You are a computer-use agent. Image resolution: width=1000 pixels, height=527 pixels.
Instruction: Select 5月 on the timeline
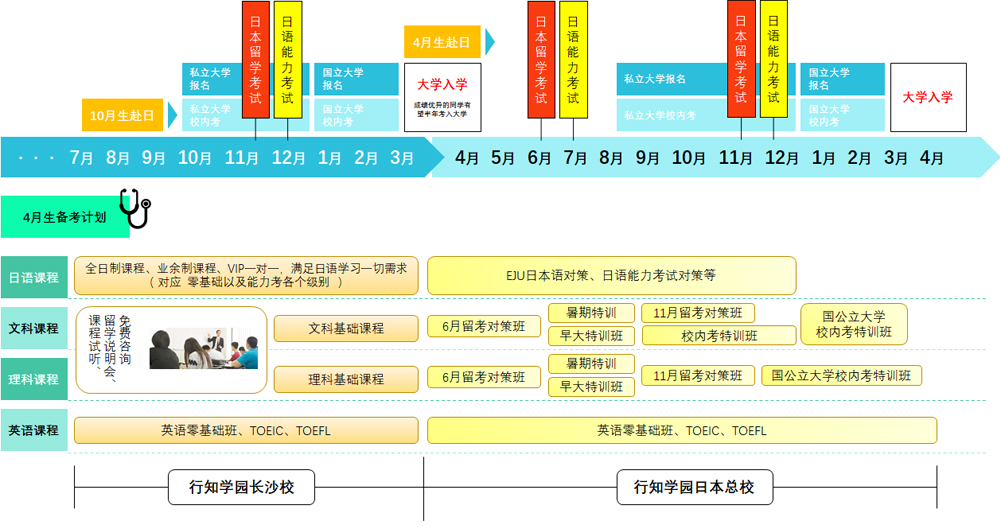click(503, 158)
